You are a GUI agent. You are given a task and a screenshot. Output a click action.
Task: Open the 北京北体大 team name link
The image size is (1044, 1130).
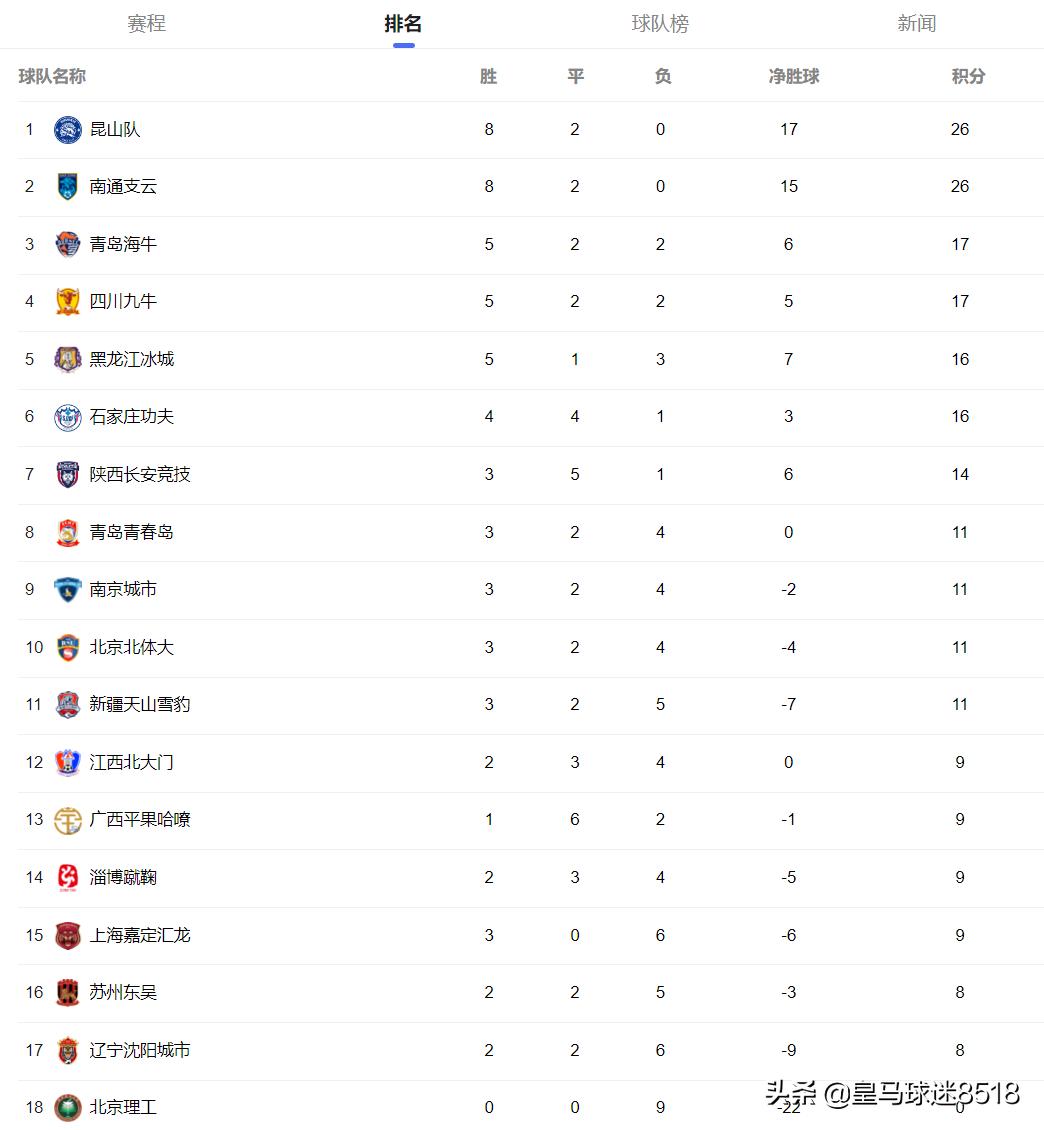click(131, 647)
